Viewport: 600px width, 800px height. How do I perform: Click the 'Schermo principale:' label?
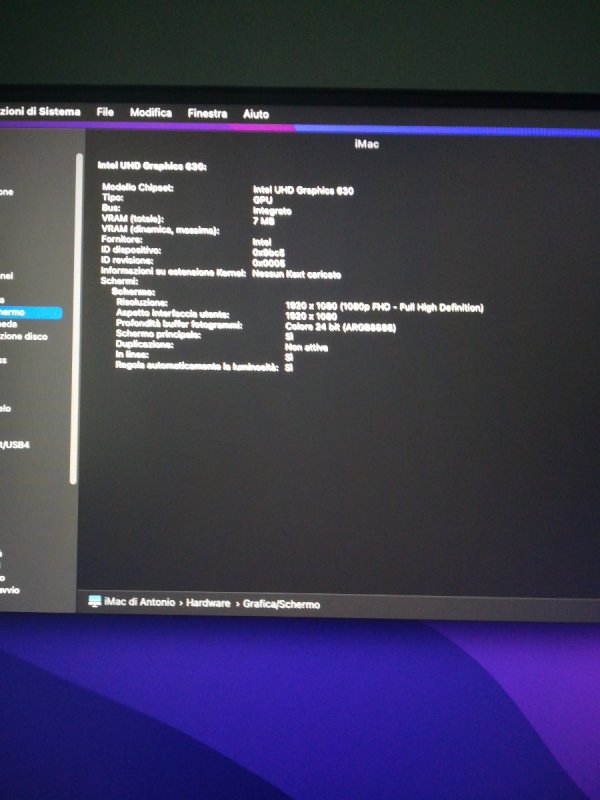(158, 334)
